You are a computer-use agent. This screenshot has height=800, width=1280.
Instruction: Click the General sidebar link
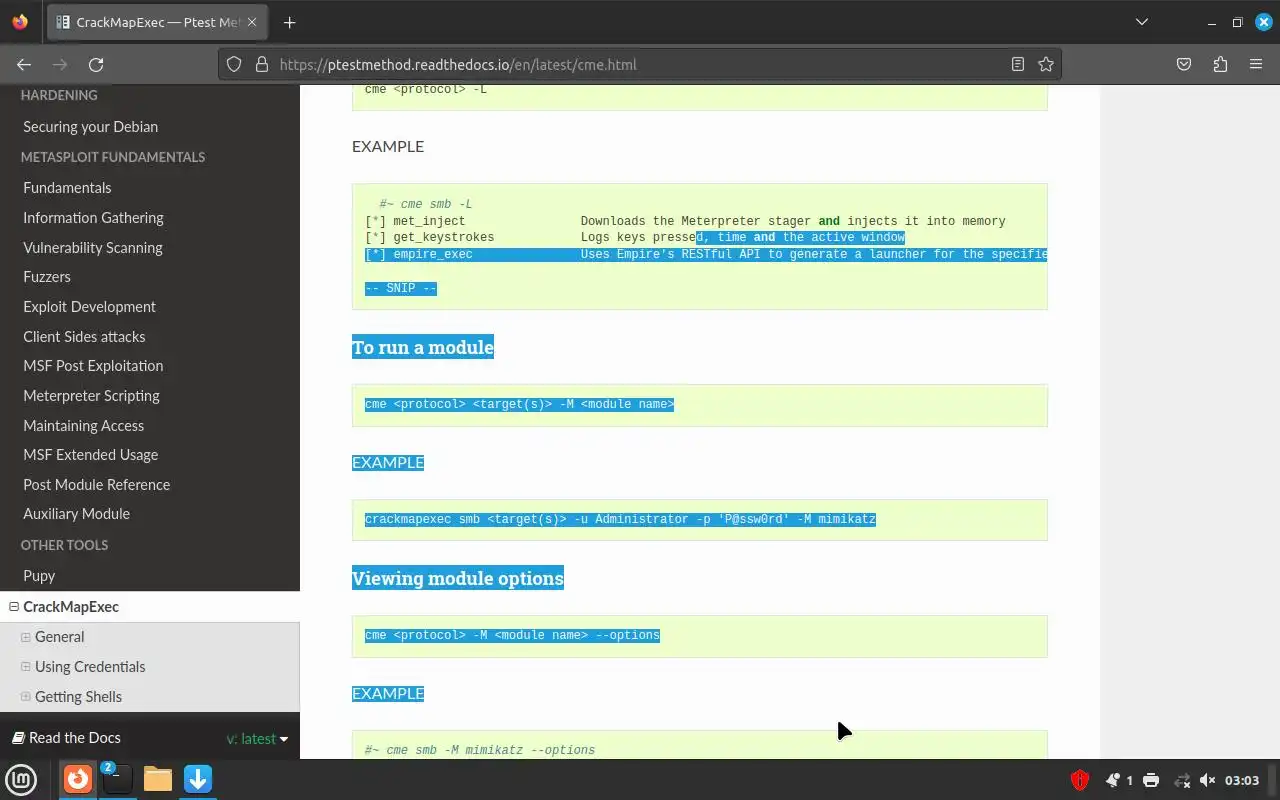pos(59,637)
